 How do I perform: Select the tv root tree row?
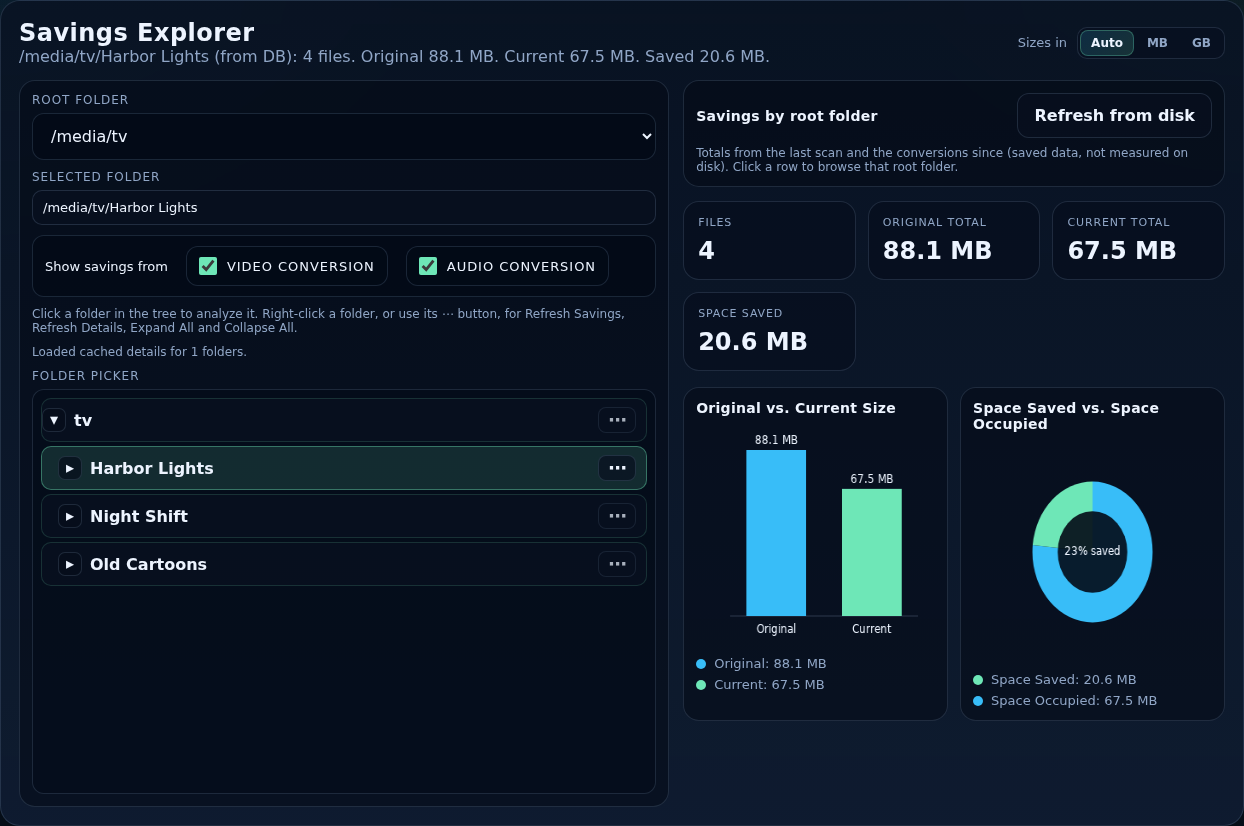344,420
